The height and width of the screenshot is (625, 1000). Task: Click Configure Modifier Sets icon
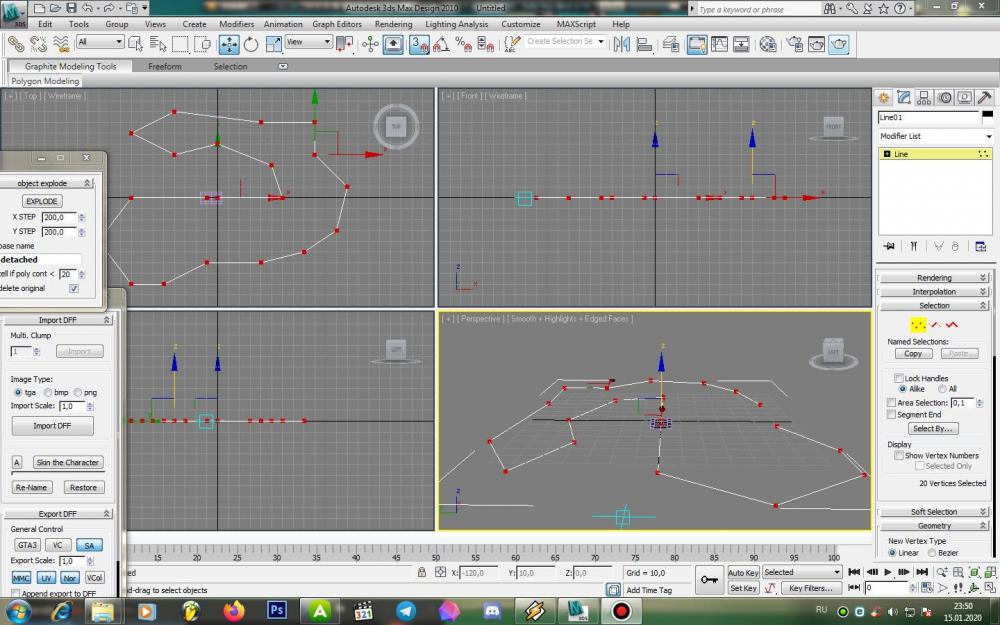[x=981, y=246]
